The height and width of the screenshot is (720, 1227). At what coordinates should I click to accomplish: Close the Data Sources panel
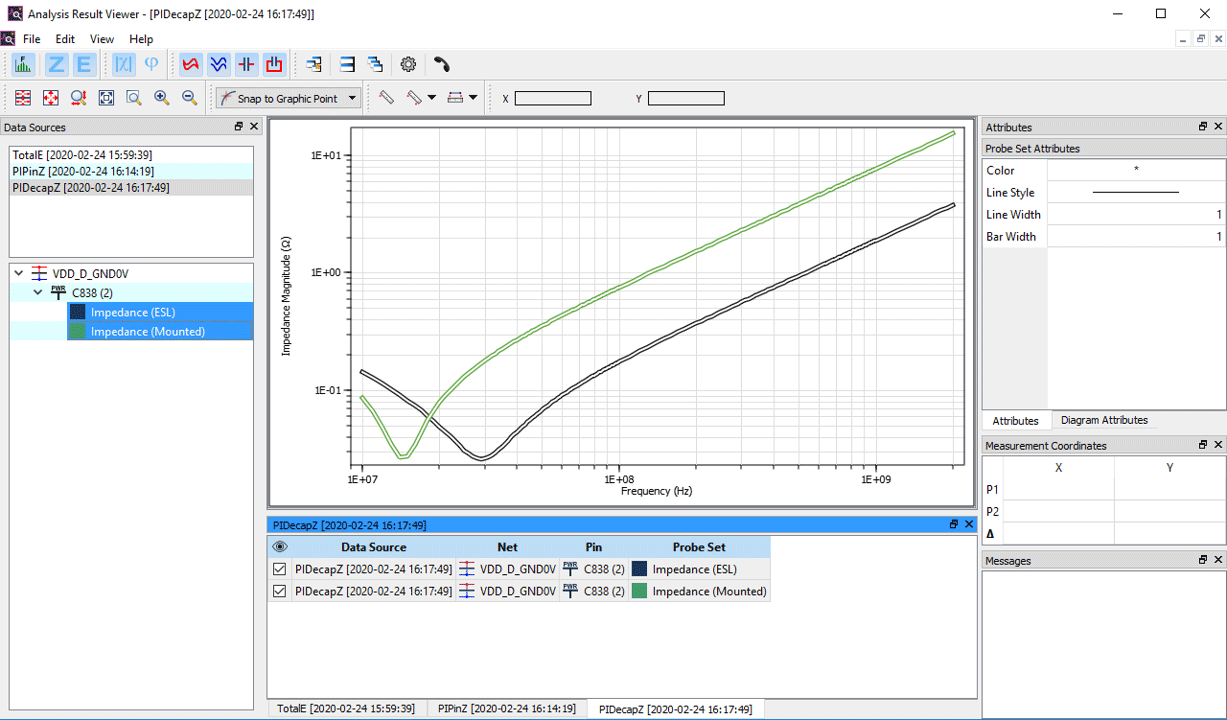(254, 127)
